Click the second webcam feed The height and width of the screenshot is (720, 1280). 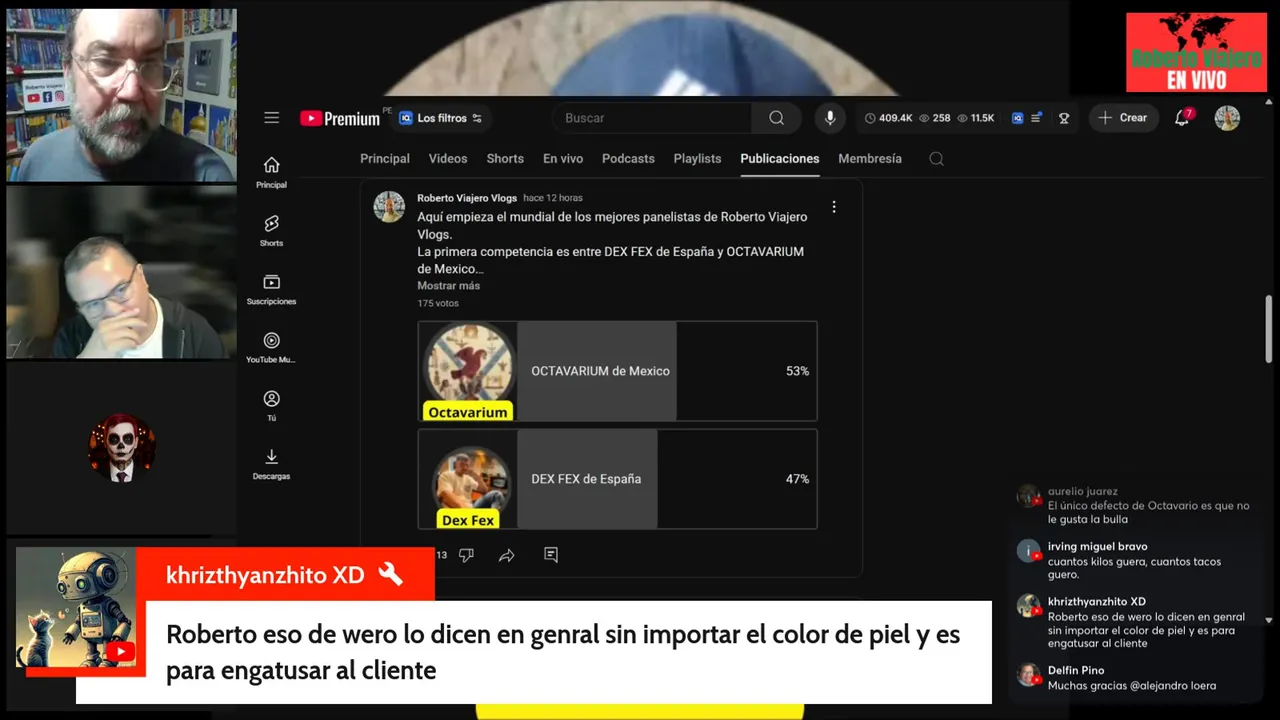(x=121, y=272)
